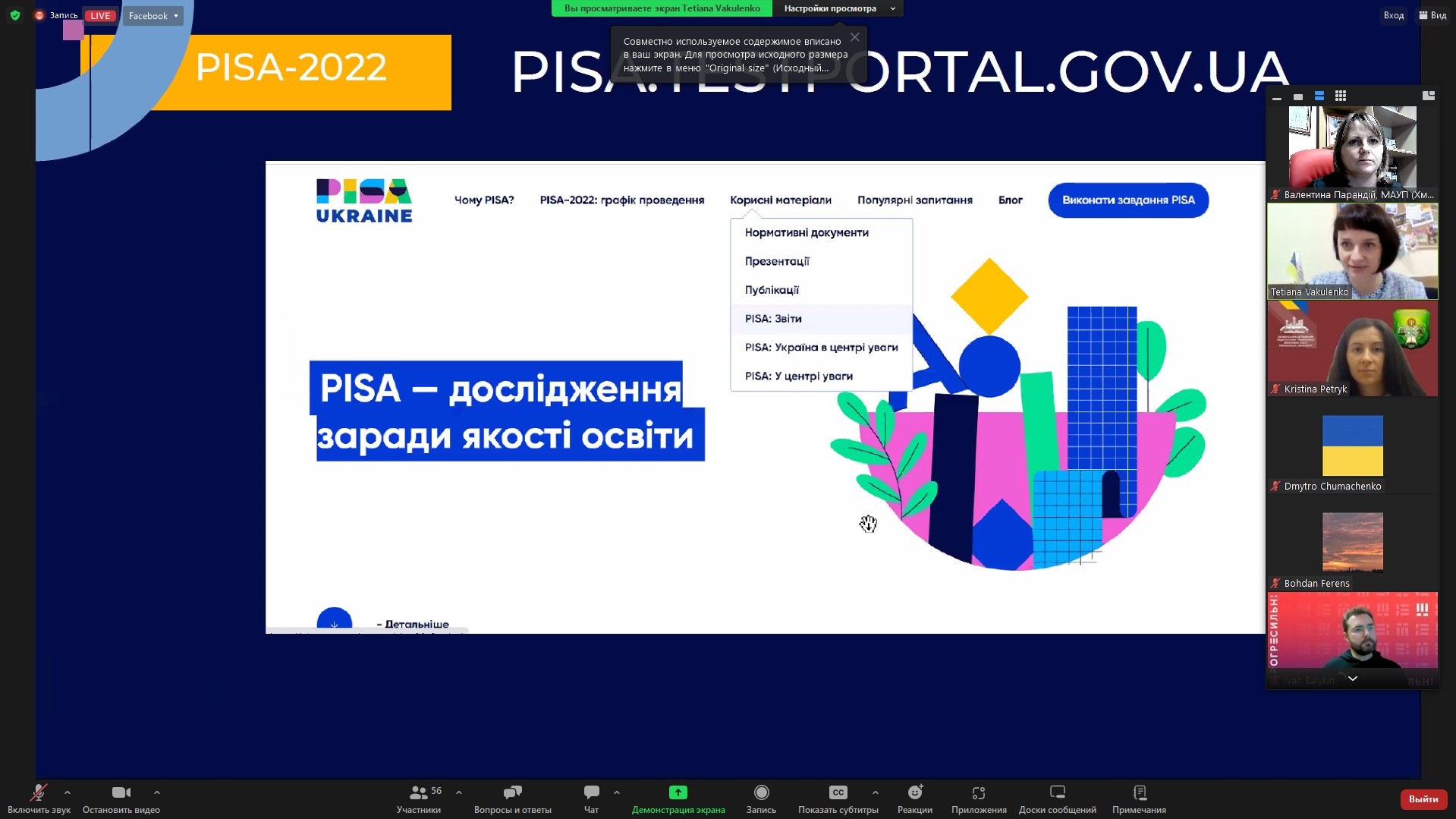Click the Вход sign-in item

click(1393, 15)
